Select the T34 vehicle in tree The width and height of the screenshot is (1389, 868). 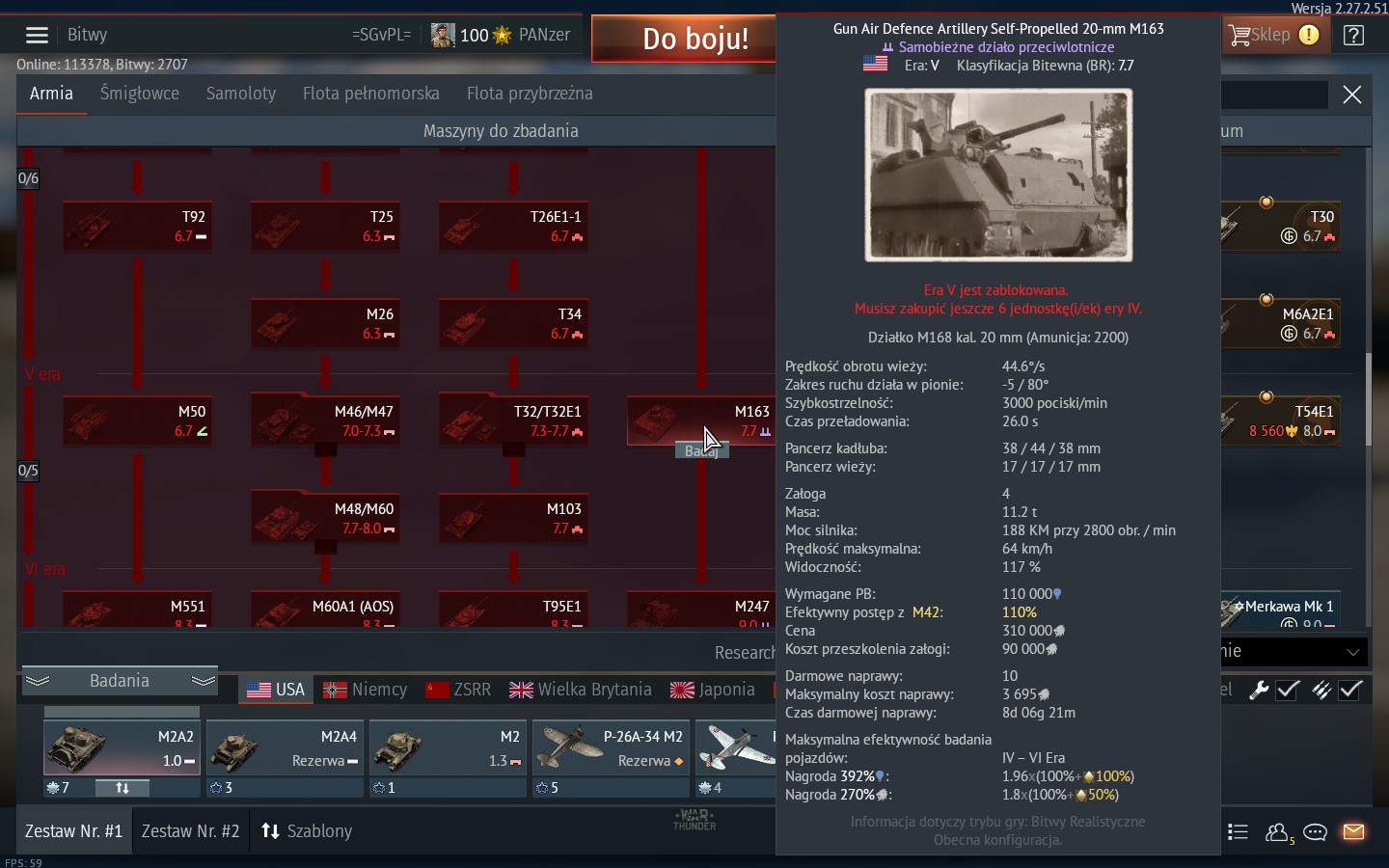[514, 324]
